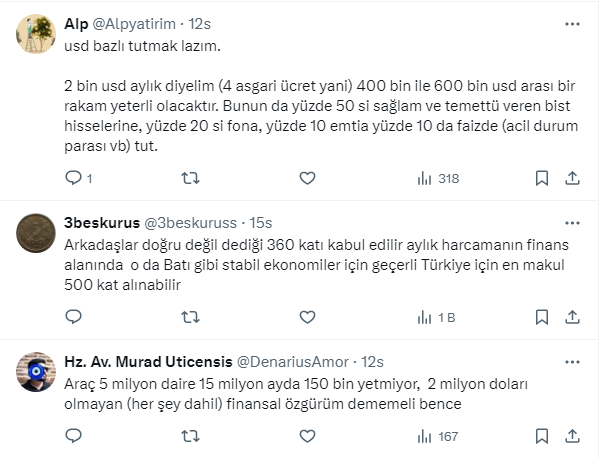The image size is (613, 458).
Task: Open more options on Murad Uticensis tweet
Action: pyautogui.click(x=570, y=360)
